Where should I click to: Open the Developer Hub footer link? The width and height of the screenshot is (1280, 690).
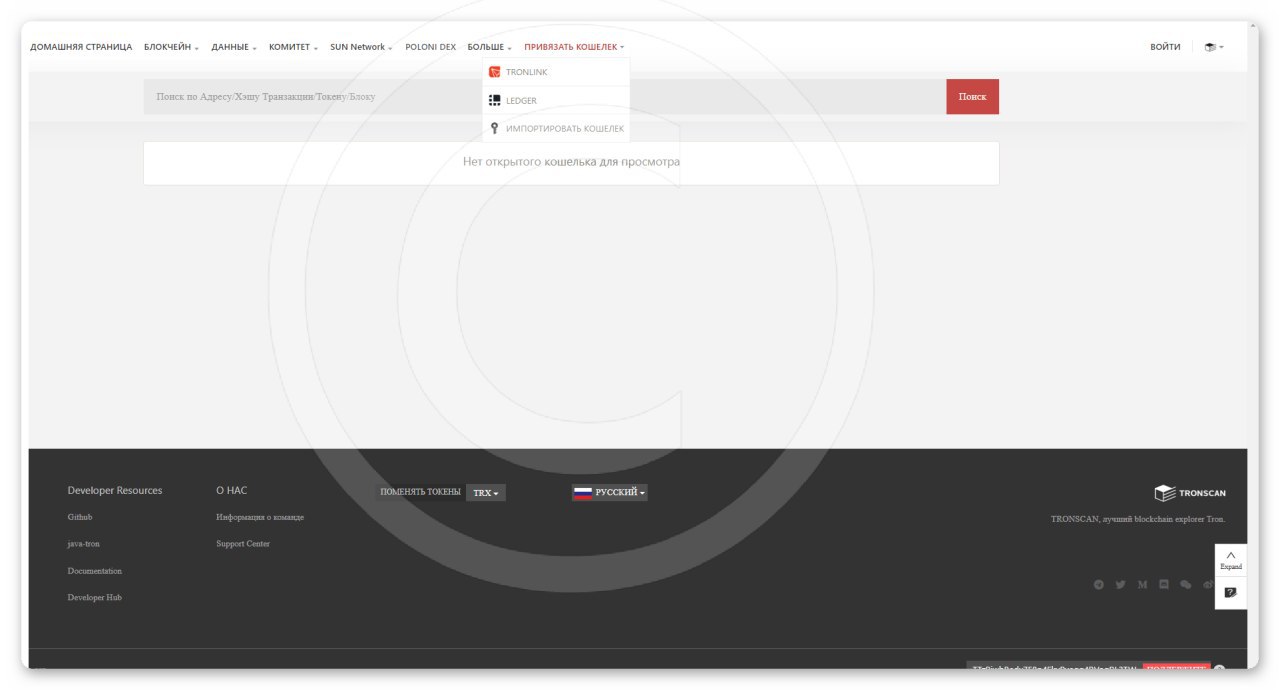[95, 597]
